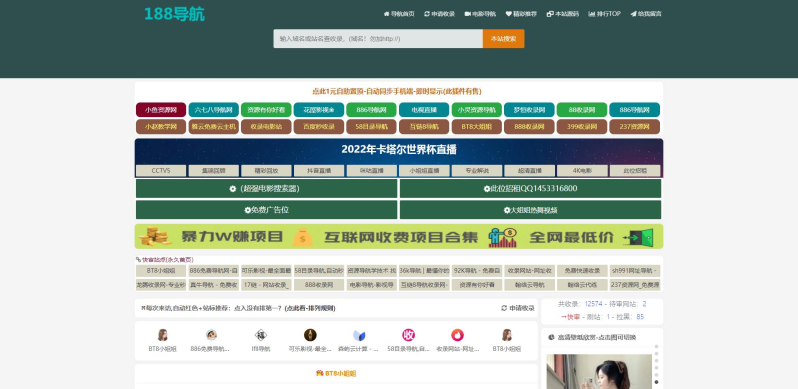Open the 点此1元自助置顶 promo link
This screenshot has width=798, height=389.
pos(396,92)
